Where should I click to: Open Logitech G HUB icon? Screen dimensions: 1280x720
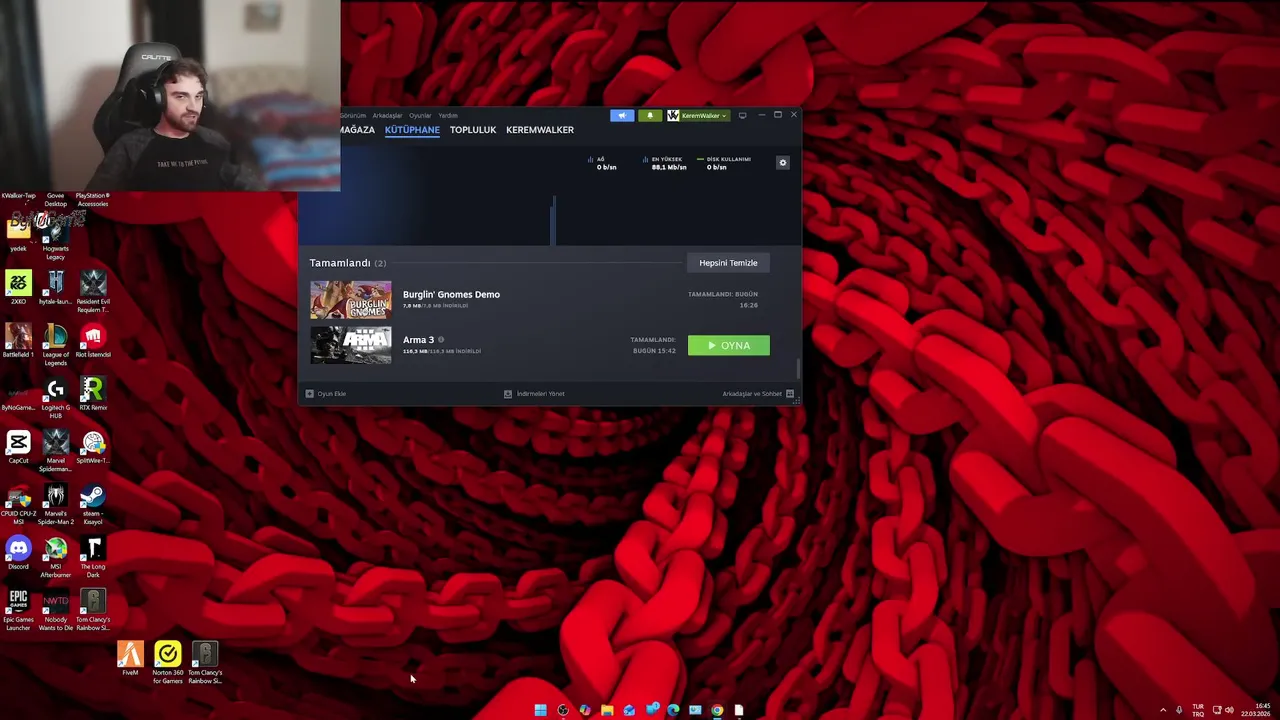[x=56, y=398]
